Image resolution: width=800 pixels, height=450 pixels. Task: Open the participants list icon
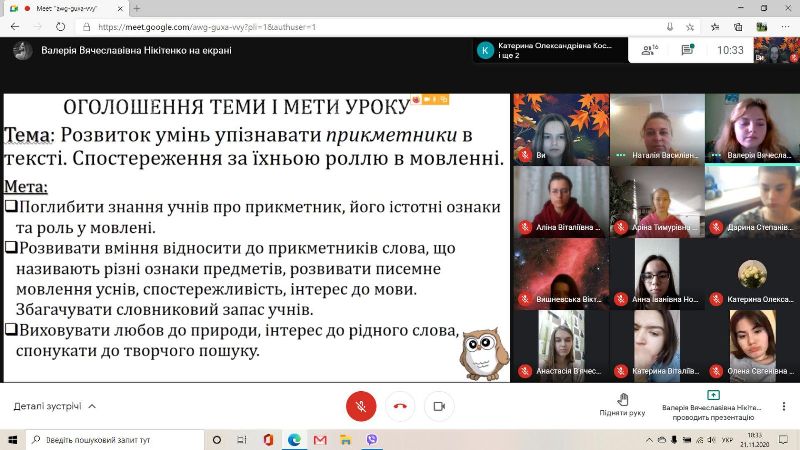pos(648,50)
